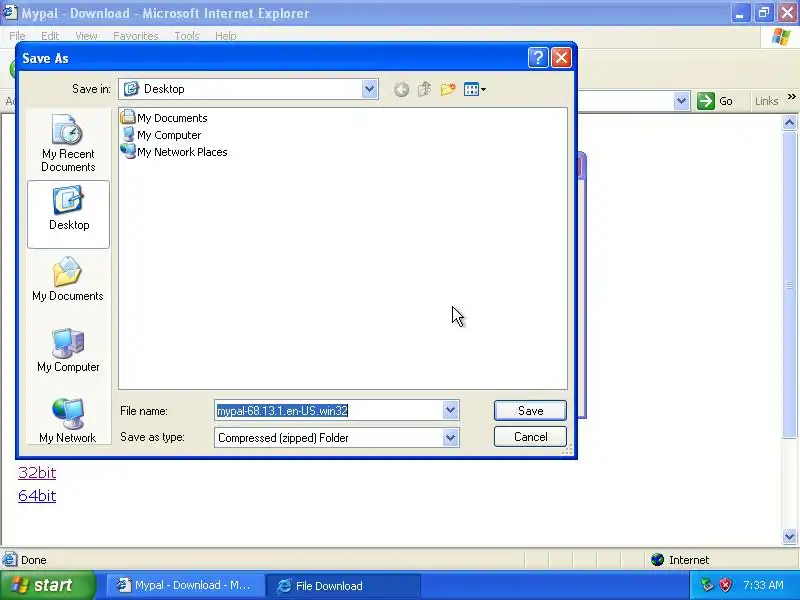Click the Up One Level folder icon
800x600 pixels.
point(424,90)
